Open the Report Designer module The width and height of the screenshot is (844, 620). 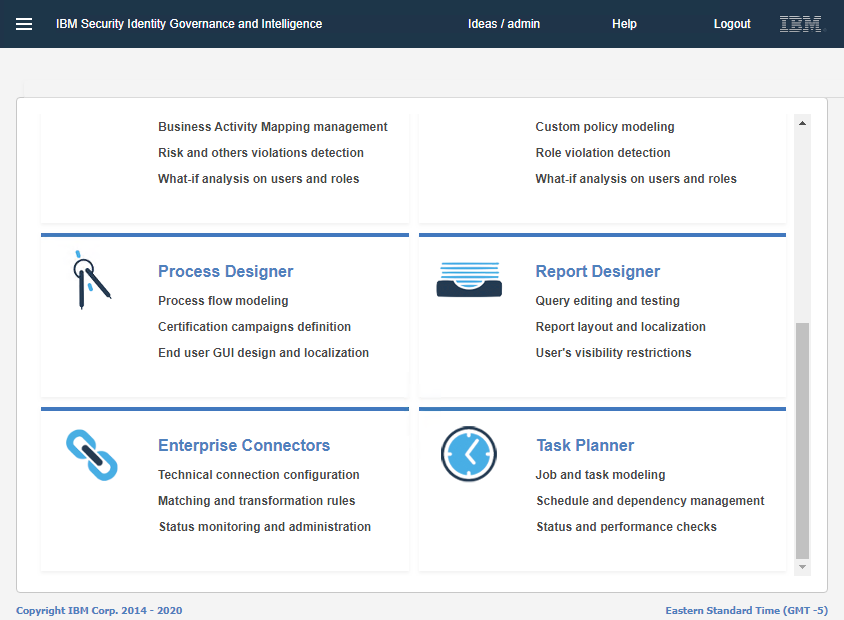597,271
